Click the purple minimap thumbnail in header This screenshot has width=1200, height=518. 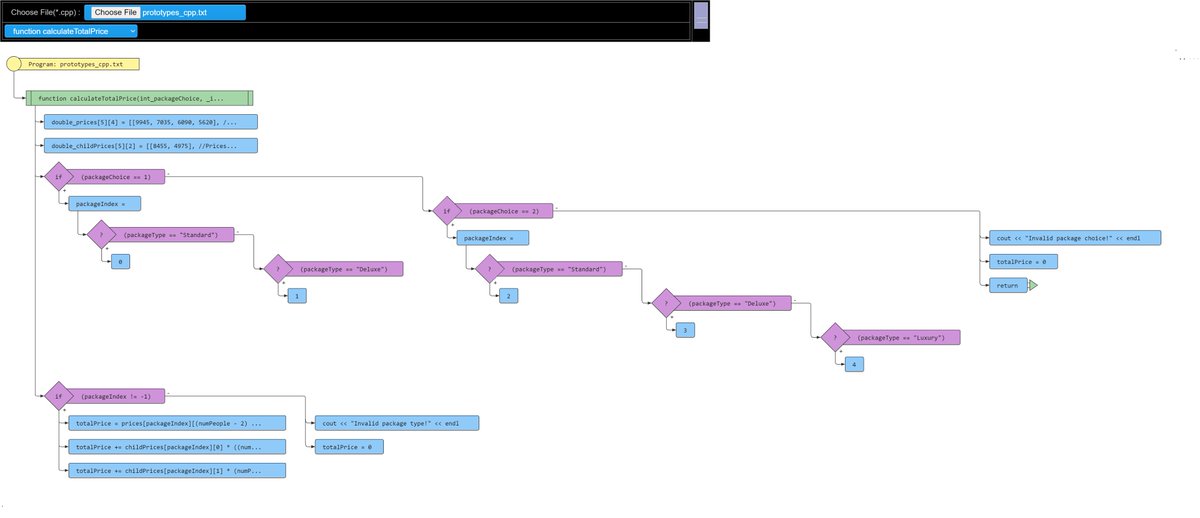(701, 15)
